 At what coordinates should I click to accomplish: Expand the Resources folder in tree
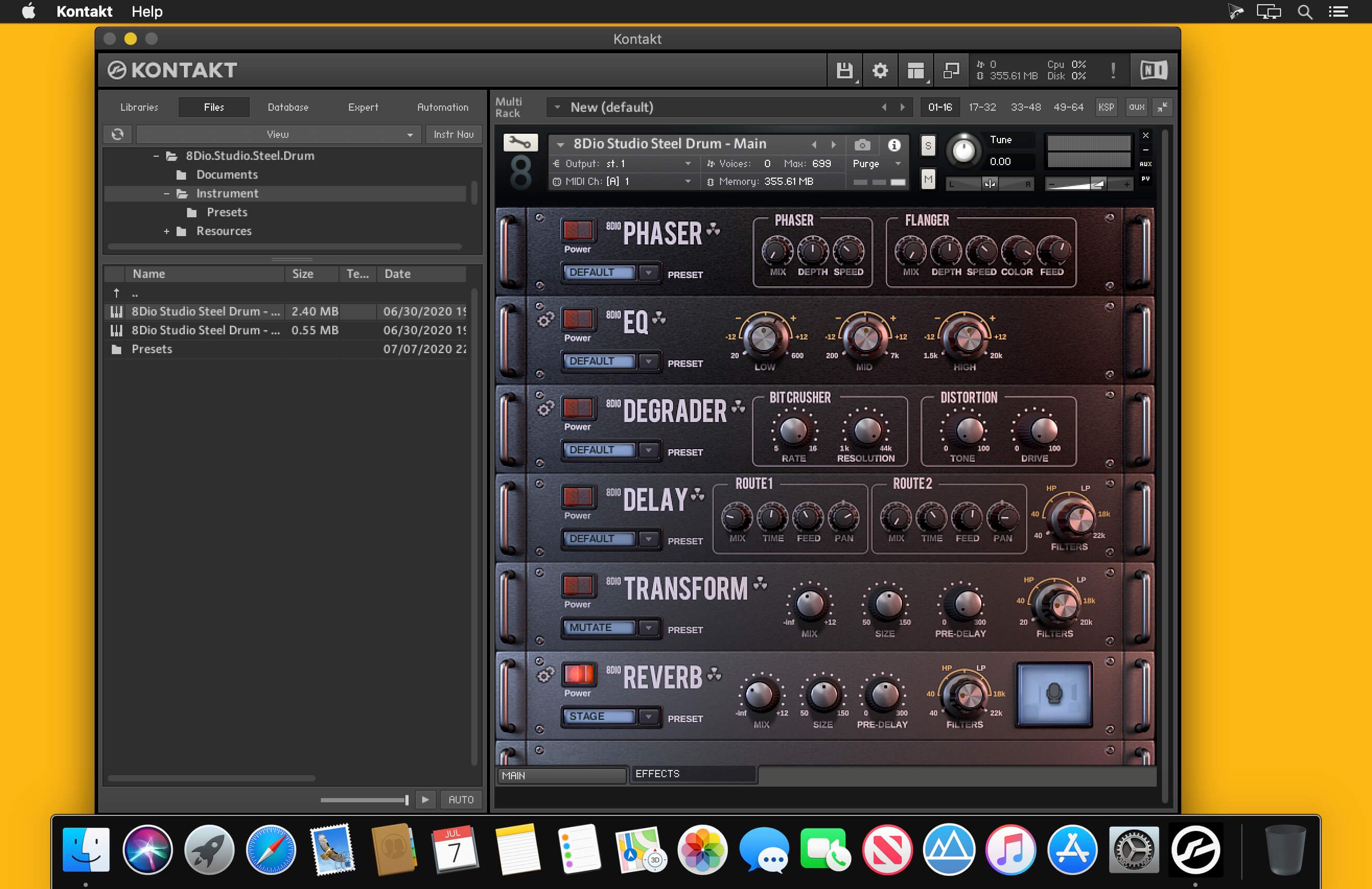pyautogui.click(x=167, y=231)
